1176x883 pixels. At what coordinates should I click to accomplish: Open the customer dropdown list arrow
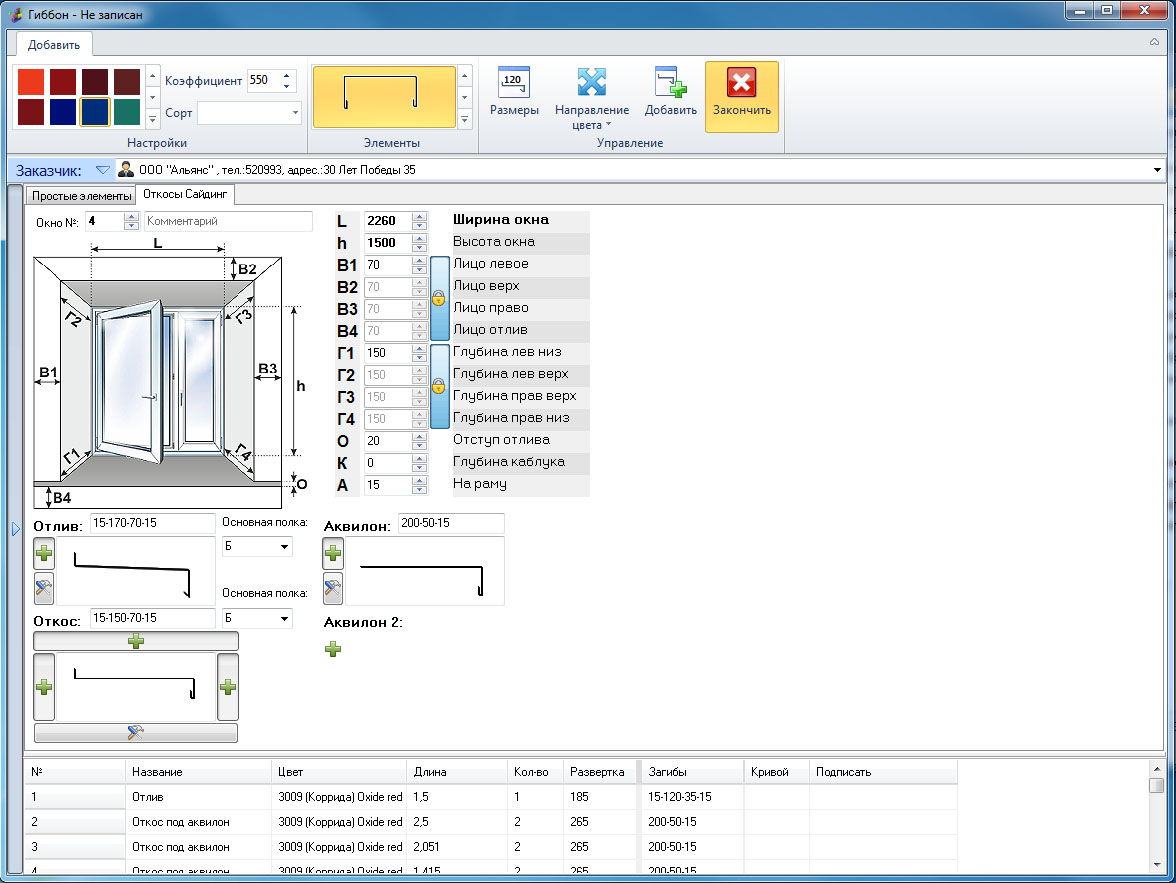click(x=1156, y=170)
